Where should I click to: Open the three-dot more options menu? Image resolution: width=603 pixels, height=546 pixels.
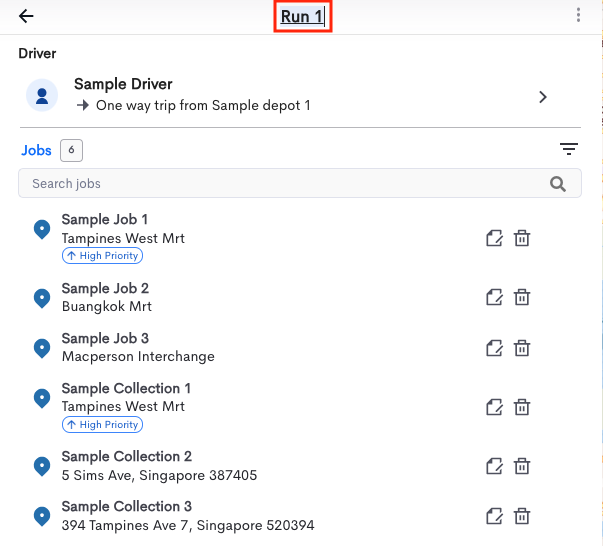point(578,15)
